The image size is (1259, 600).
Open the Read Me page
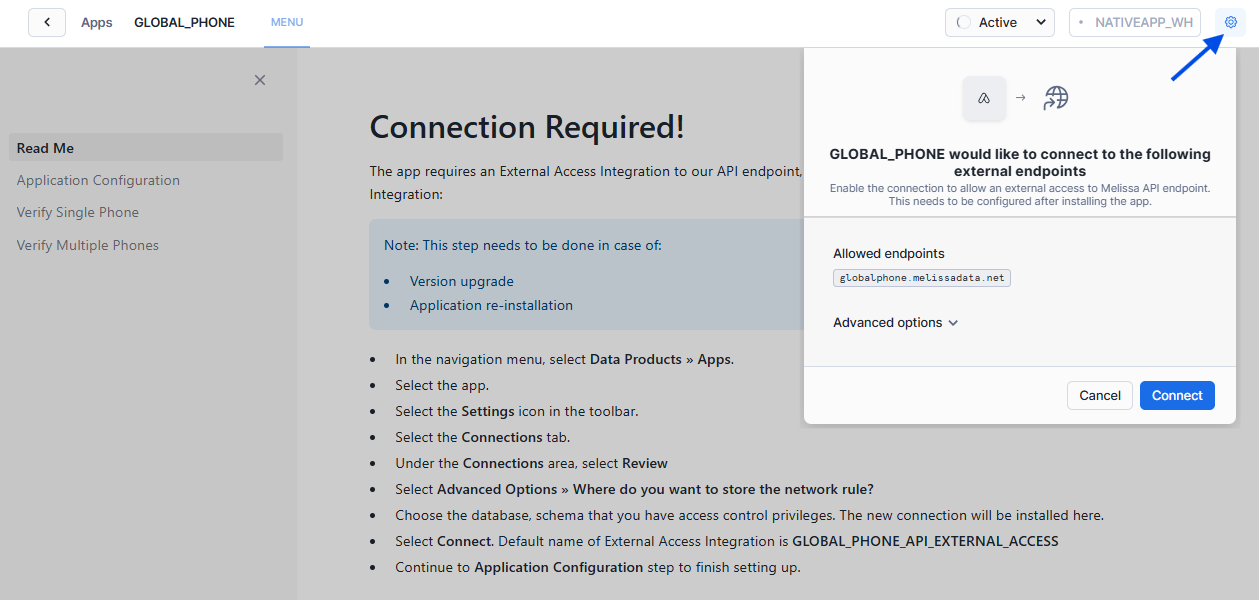pyautogui.click(x=146, y=148)
